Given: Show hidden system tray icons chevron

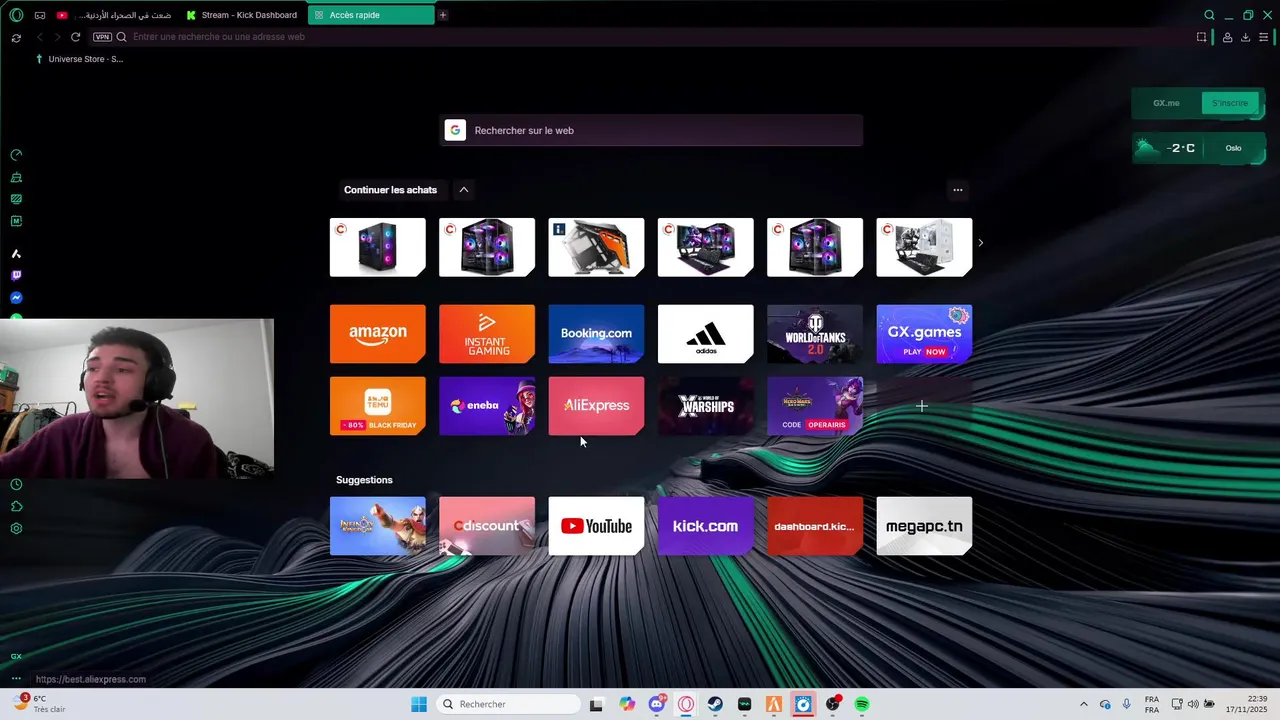Looking at the screenshot, I should click(x=1084, y=704).
